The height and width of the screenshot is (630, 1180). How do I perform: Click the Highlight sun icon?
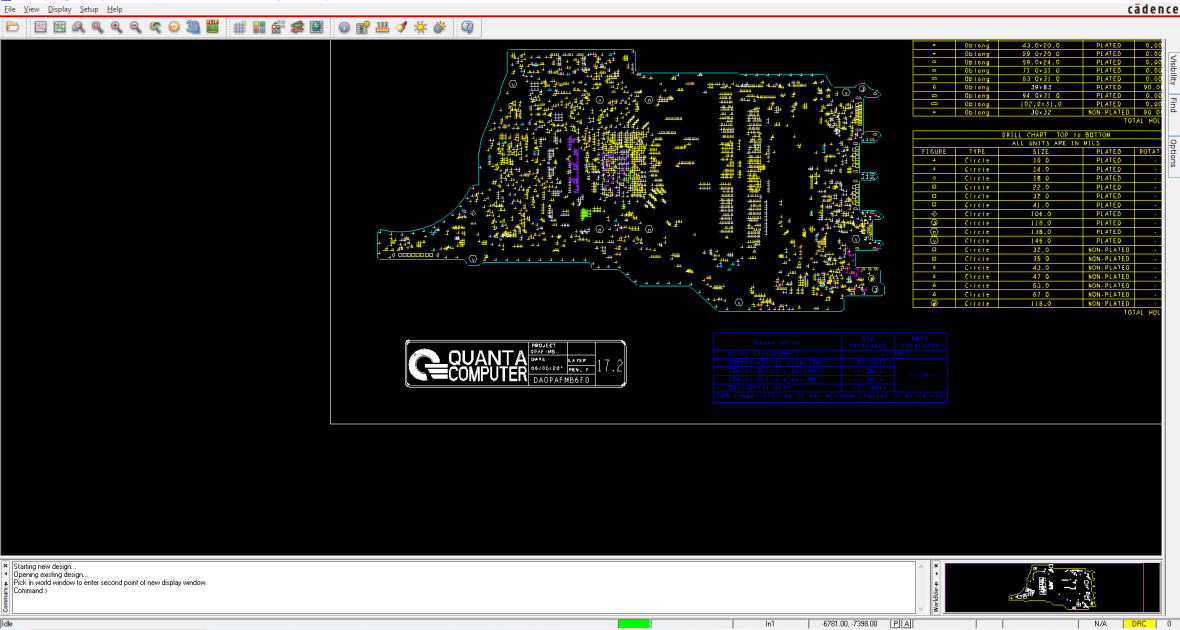421,27
